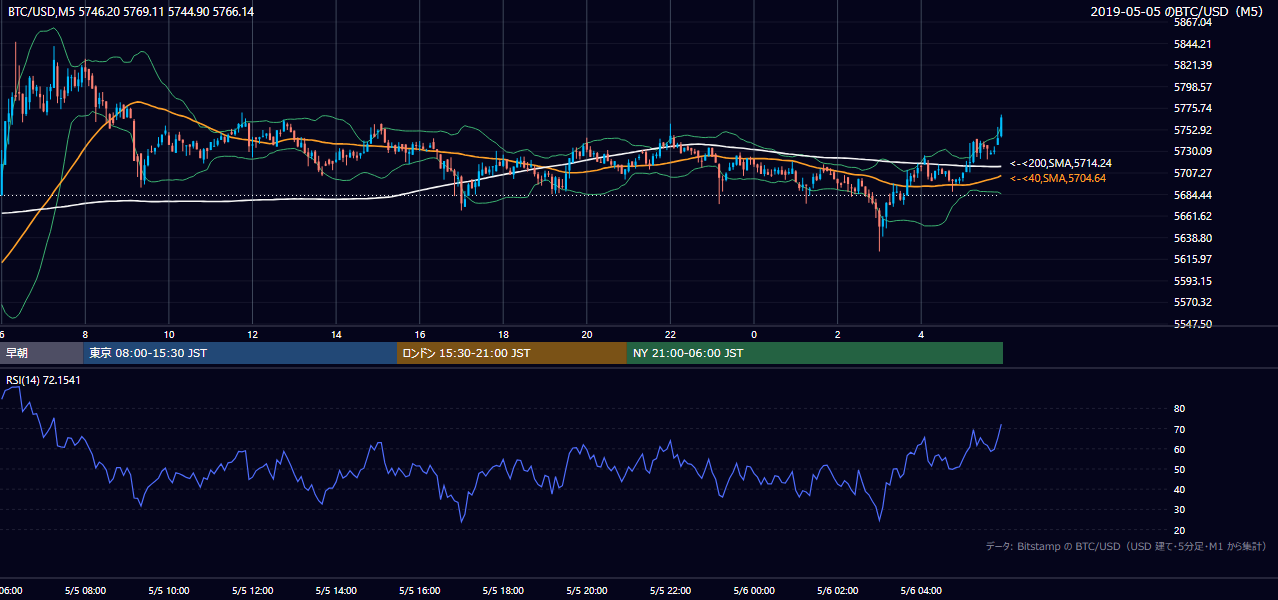The width and height of the screenshot is (1278, 600).
Task: Click price axis value 5775.74
Action: [1192, 108]
